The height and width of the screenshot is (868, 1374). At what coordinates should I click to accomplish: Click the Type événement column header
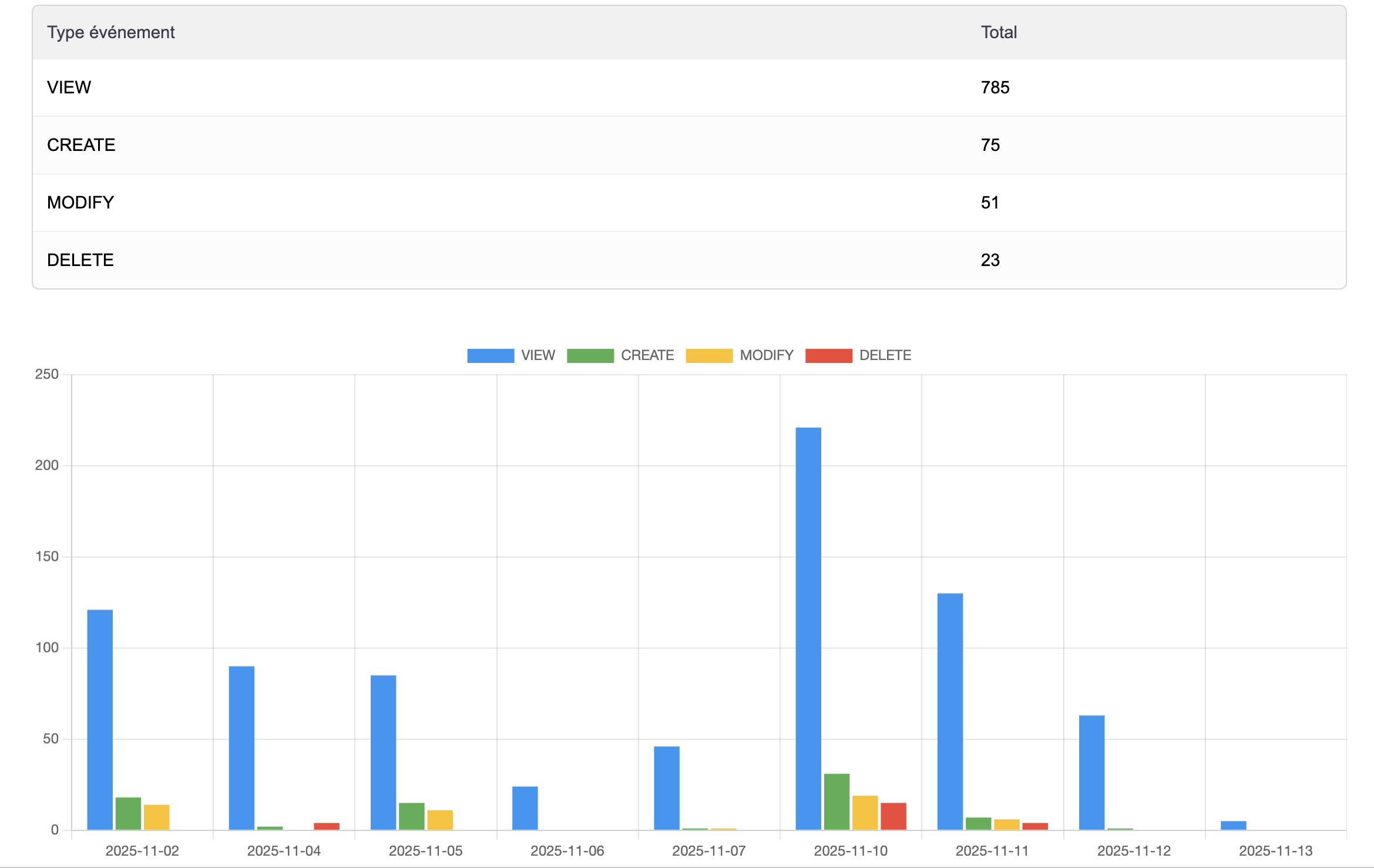[111, 32]
